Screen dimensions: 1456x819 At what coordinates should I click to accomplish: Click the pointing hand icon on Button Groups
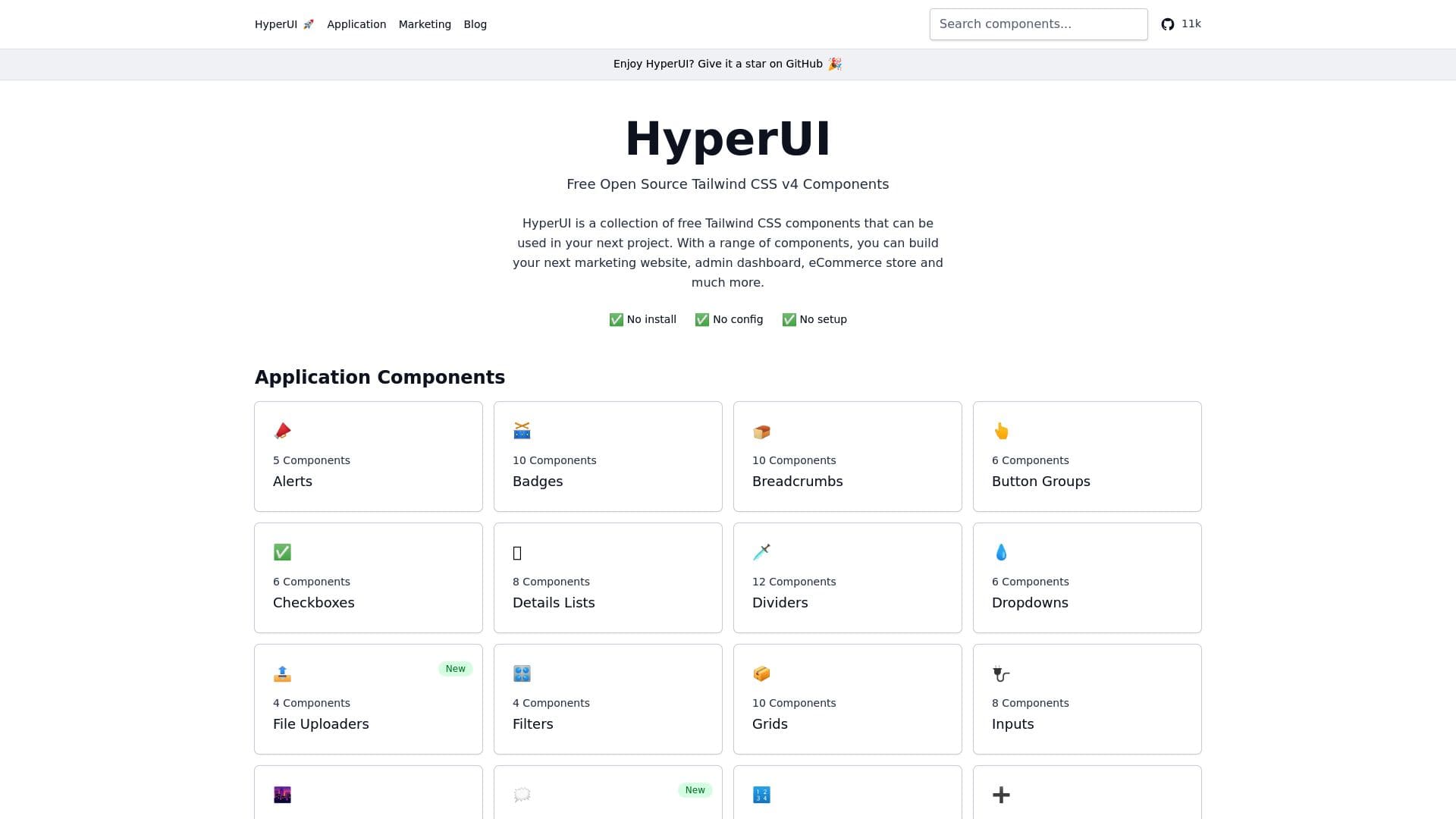[1001, 431]
